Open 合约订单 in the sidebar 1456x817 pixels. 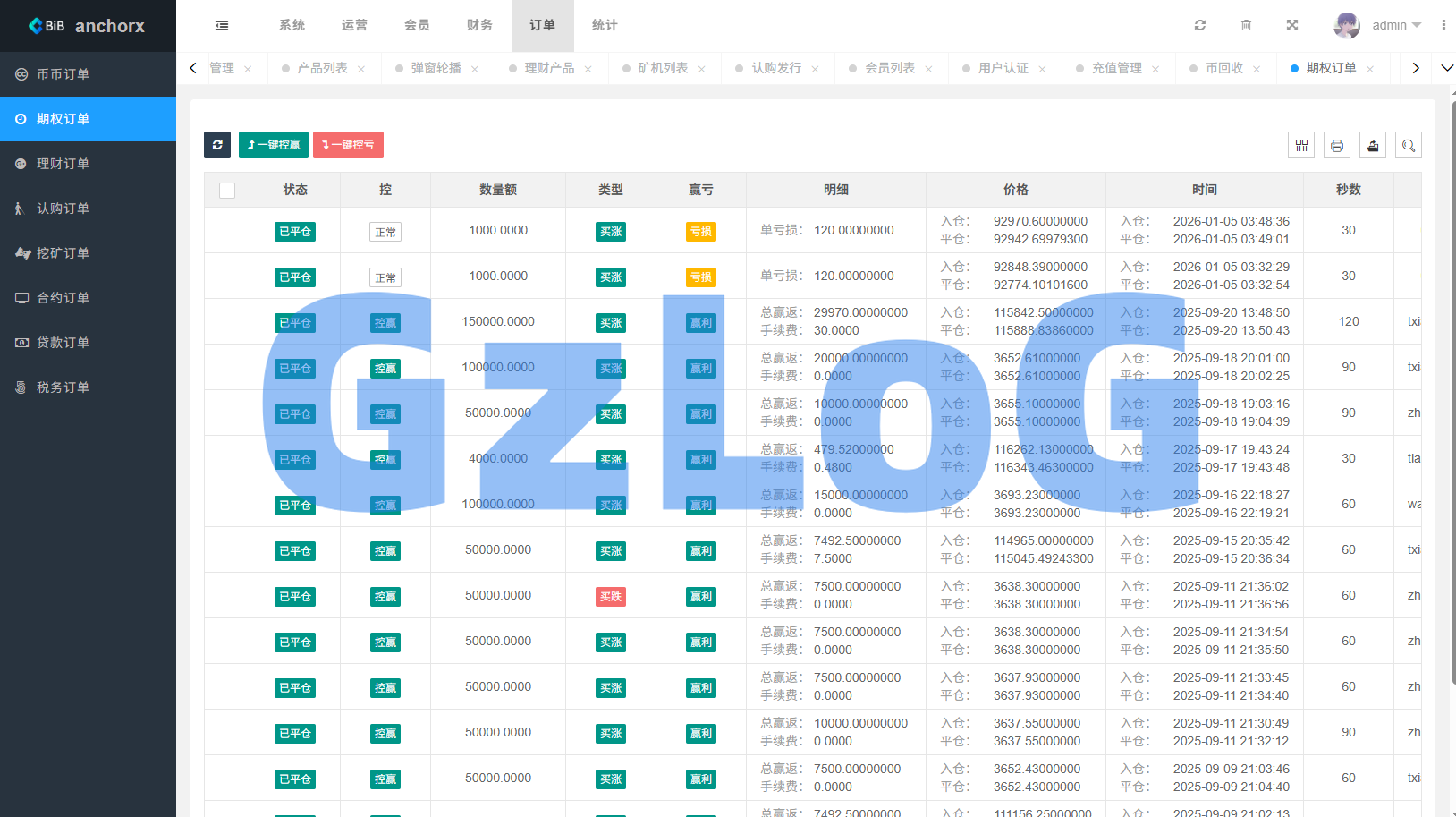pos(63,298)
